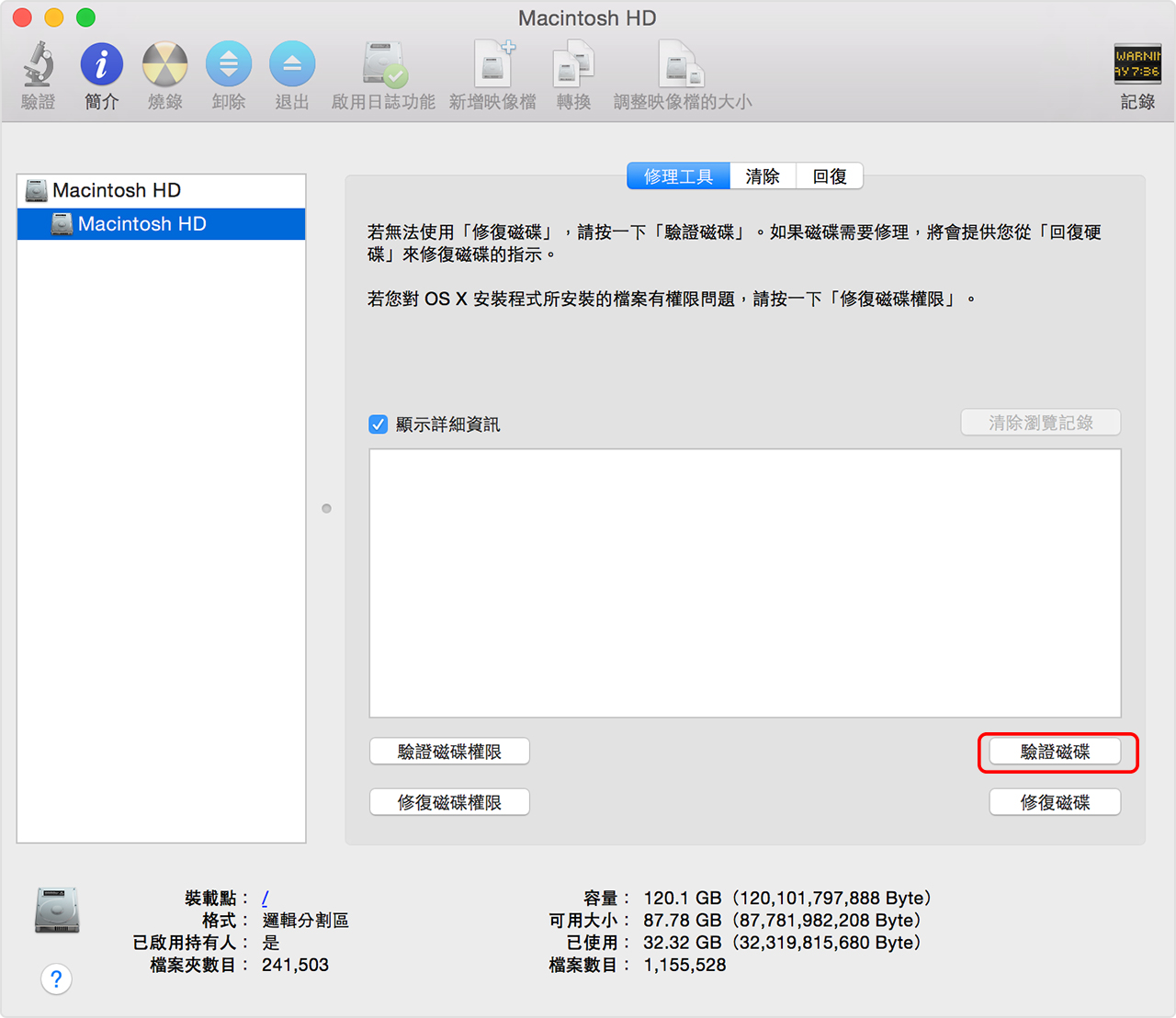This screenshot has width=1176, height=1018.
Task: Click the 修復磁碟 button
Action: [x=1055, y=802]
